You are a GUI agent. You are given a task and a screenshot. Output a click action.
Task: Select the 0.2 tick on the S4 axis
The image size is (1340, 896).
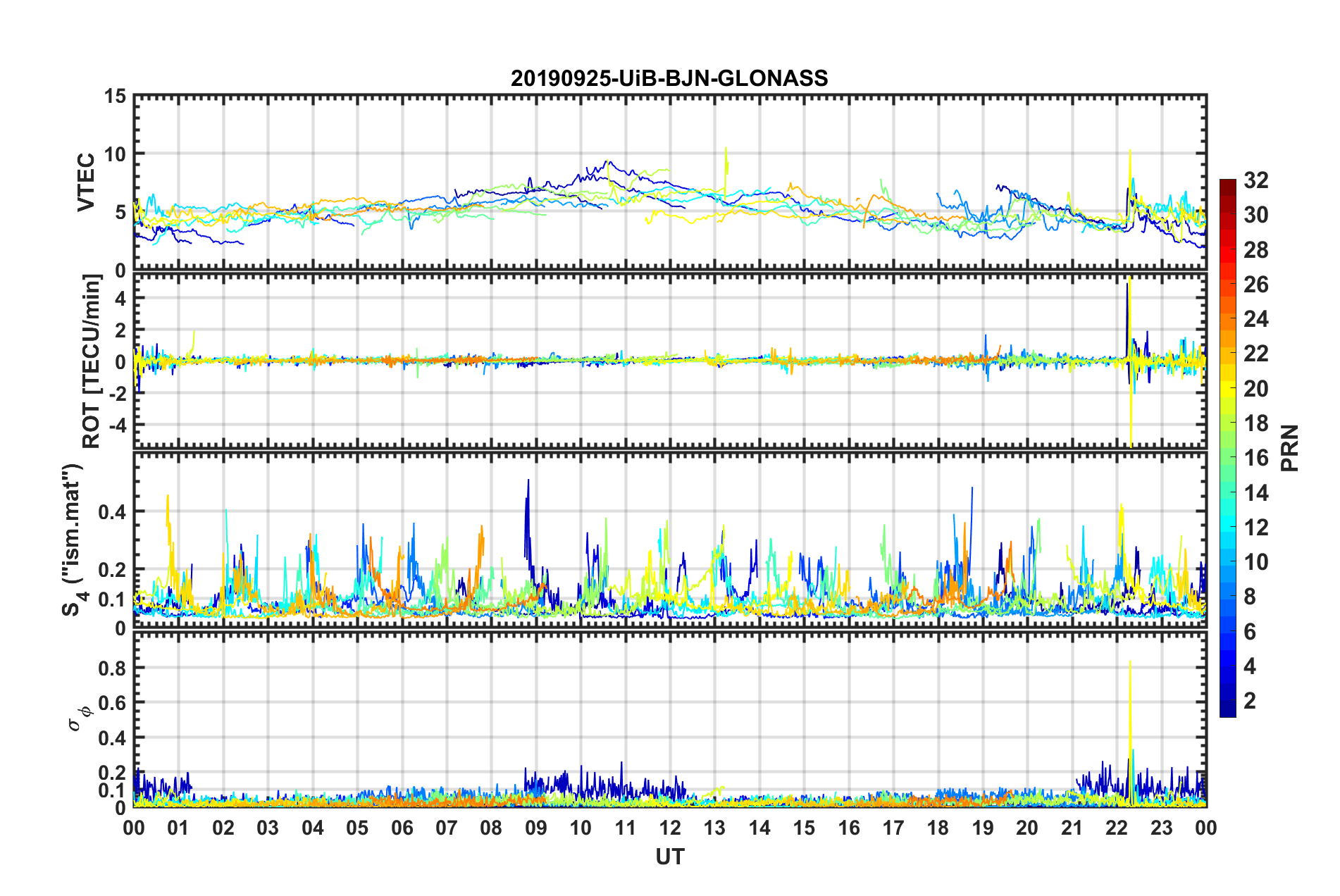pyautogui.click(x=113, y=569)
